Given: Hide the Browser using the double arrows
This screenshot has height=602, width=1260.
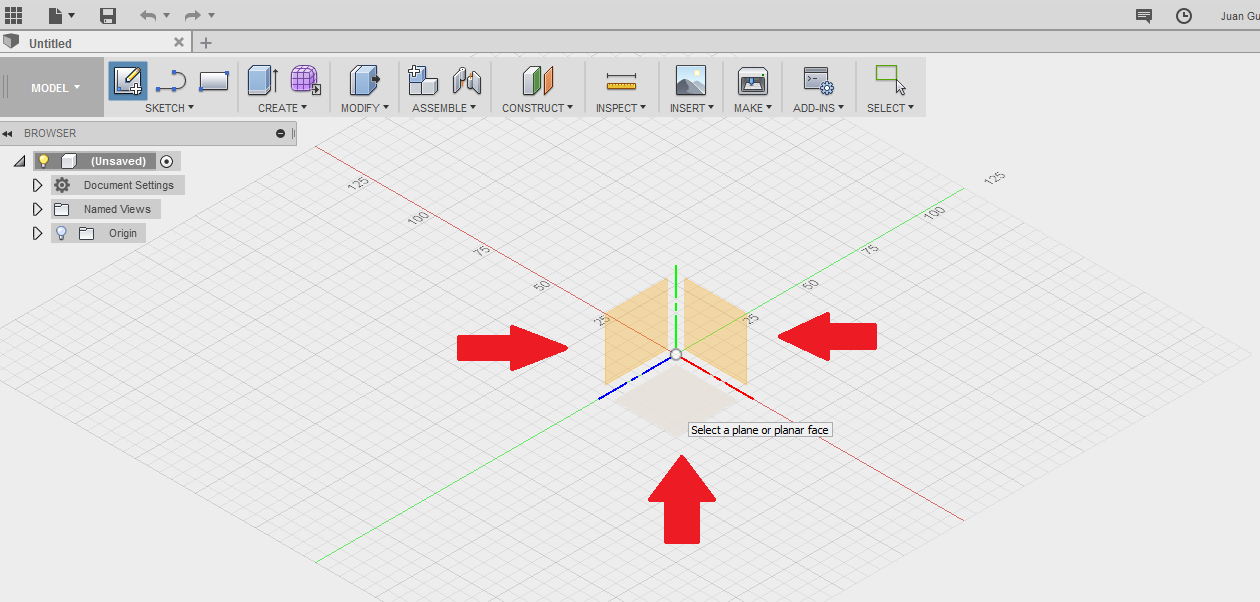Looking at the screenshot, I should (x=7, y=133).
